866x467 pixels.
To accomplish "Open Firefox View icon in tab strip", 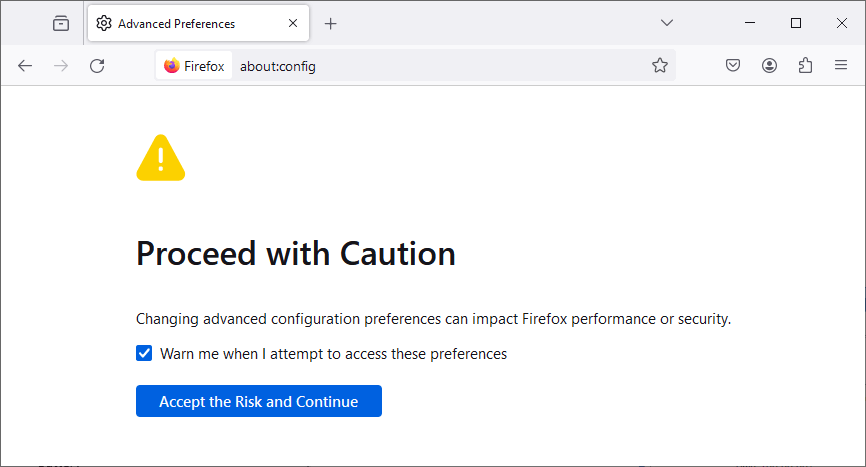I will pyautogui.click(x=61, y=23).
